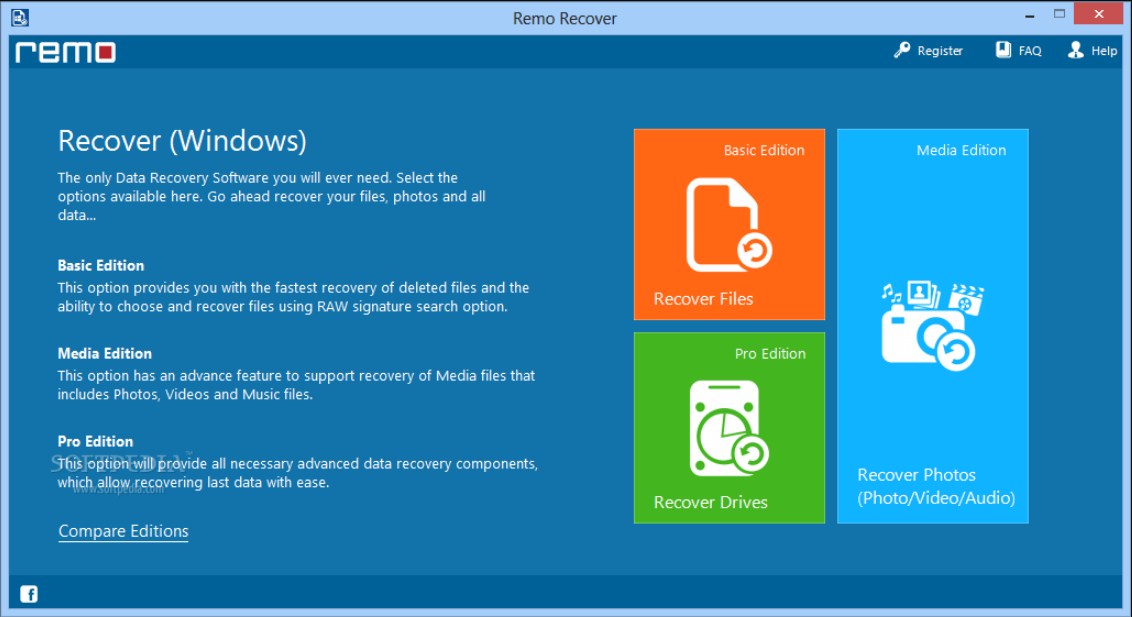Image resolution: width=1132 pixels, height=617 pixels.
Task: Click the hard drive icon in Pro Edition
Action: tap(729, 428)
